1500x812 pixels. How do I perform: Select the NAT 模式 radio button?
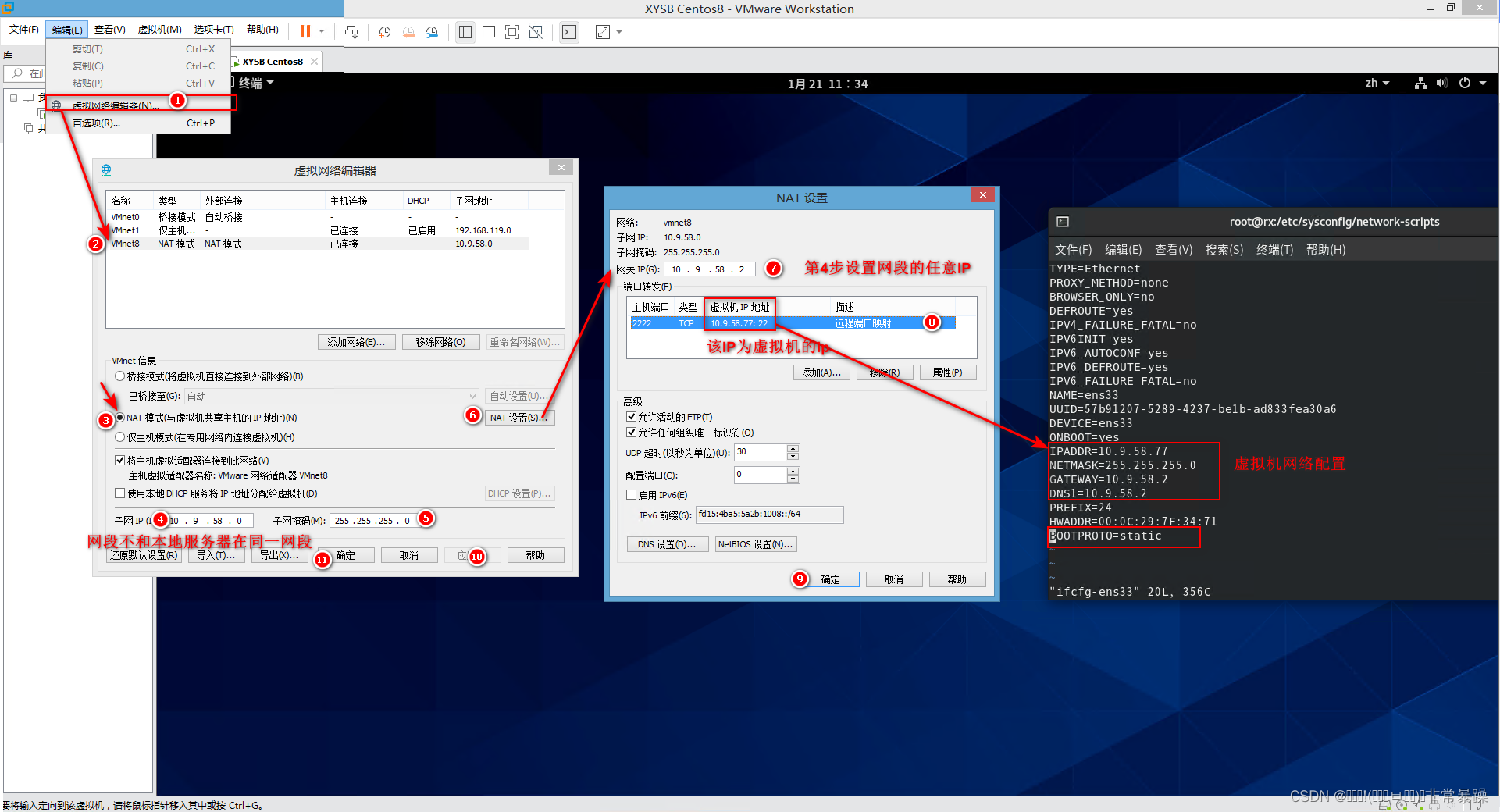pyautogui.click(x=120, y=418)
